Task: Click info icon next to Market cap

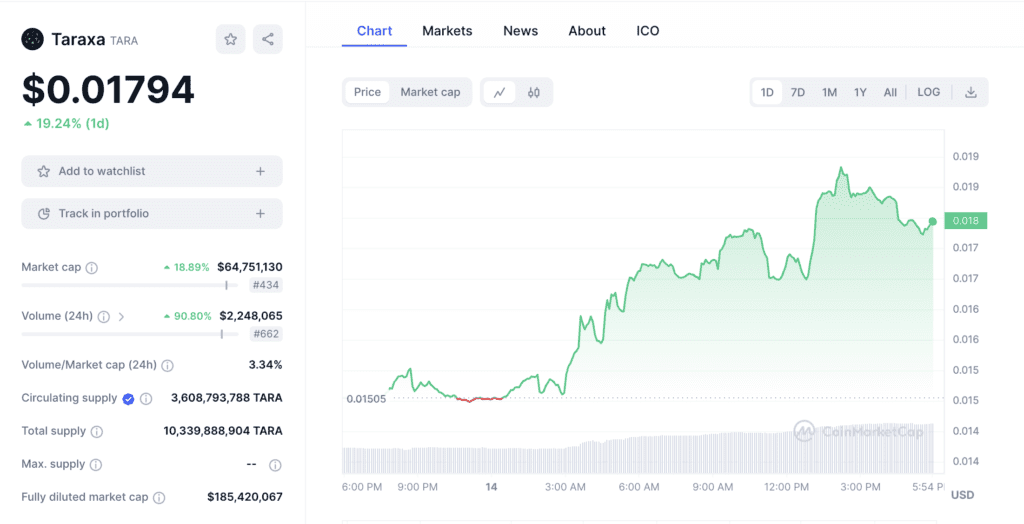Action: [92, 268]
